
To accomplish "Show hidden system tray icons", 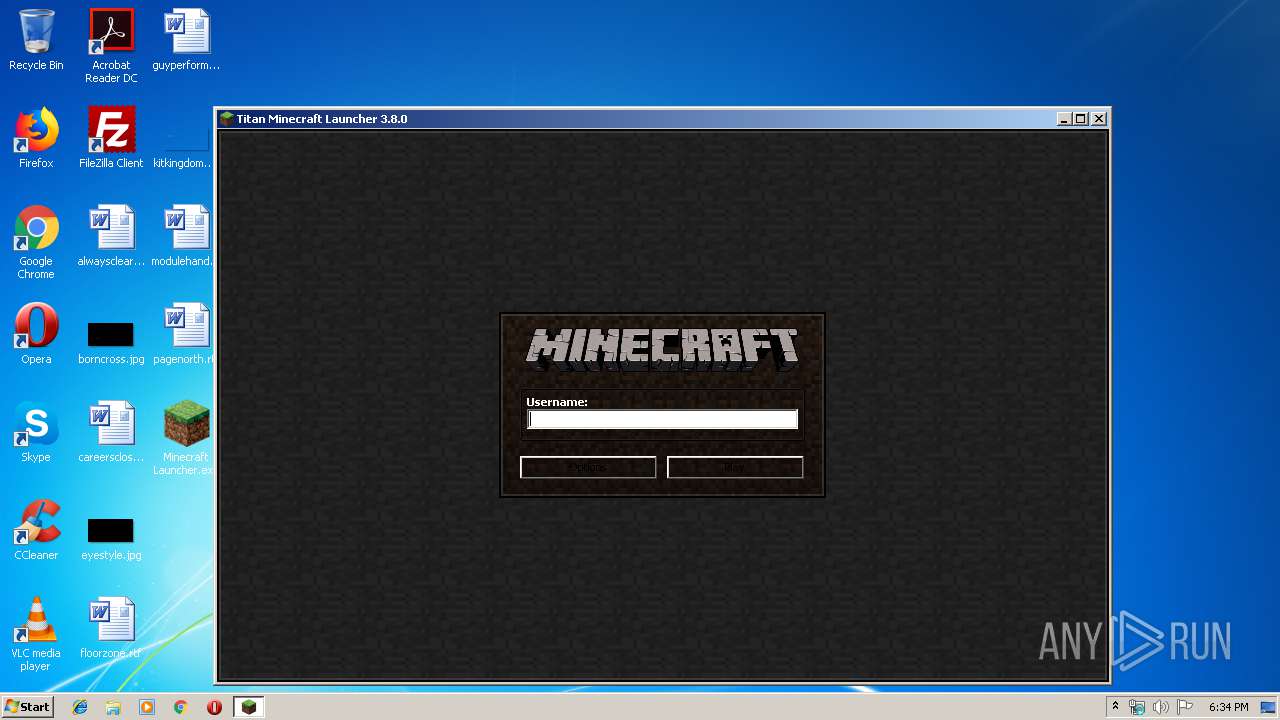I will [x=1115, y=707].
